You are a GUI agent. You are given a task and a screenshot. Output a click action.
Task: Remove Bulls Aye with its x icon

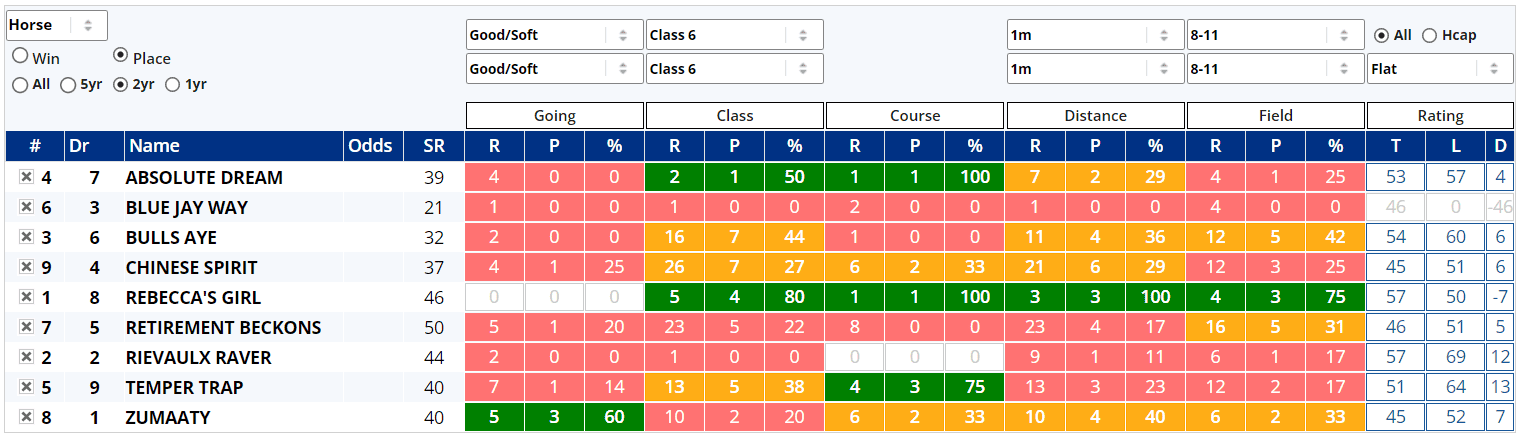tap(27, 237)
